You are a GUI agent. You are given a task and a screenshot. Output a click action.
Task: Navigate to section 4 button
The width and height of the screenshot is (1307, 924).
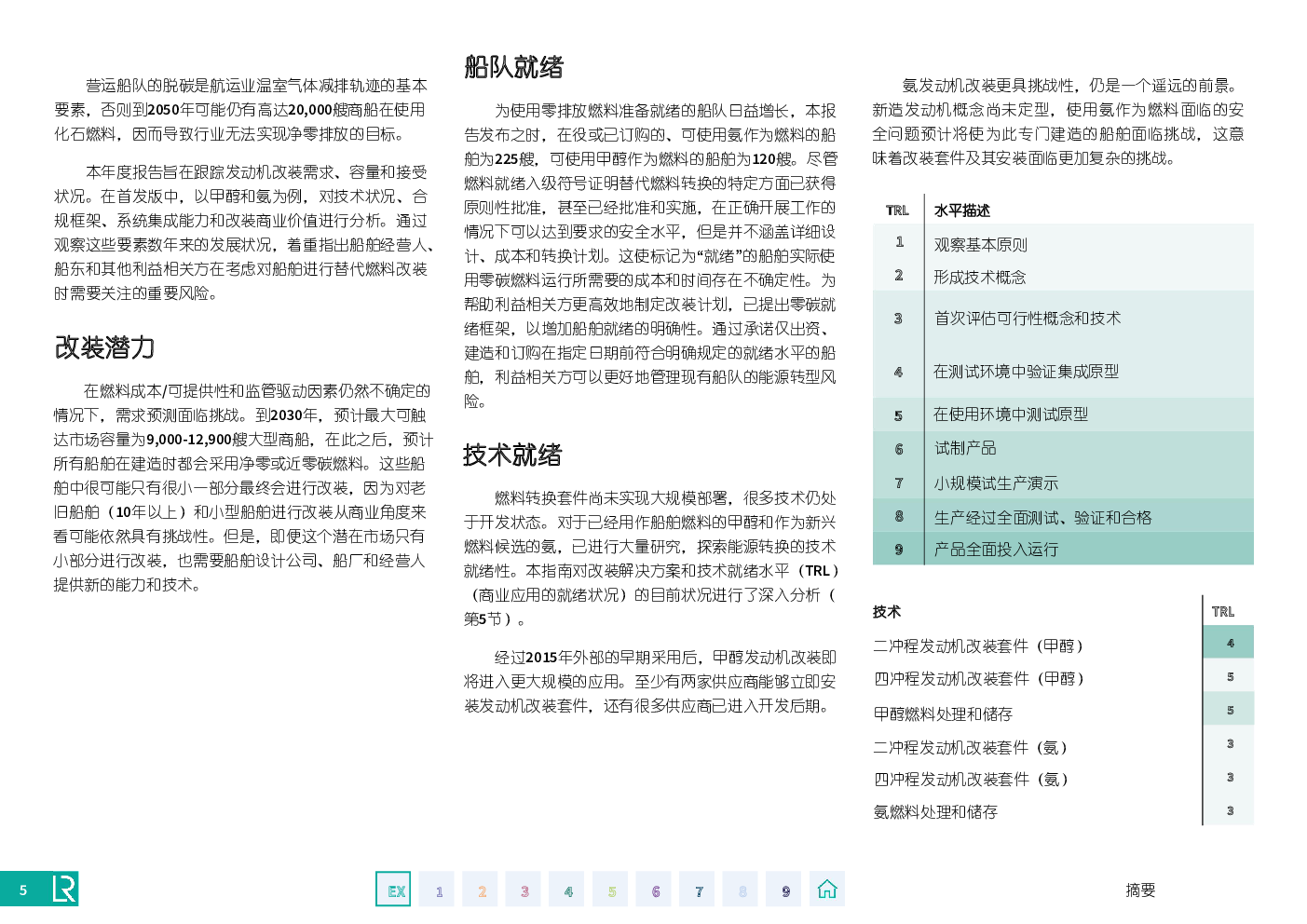tap(567, 890)
